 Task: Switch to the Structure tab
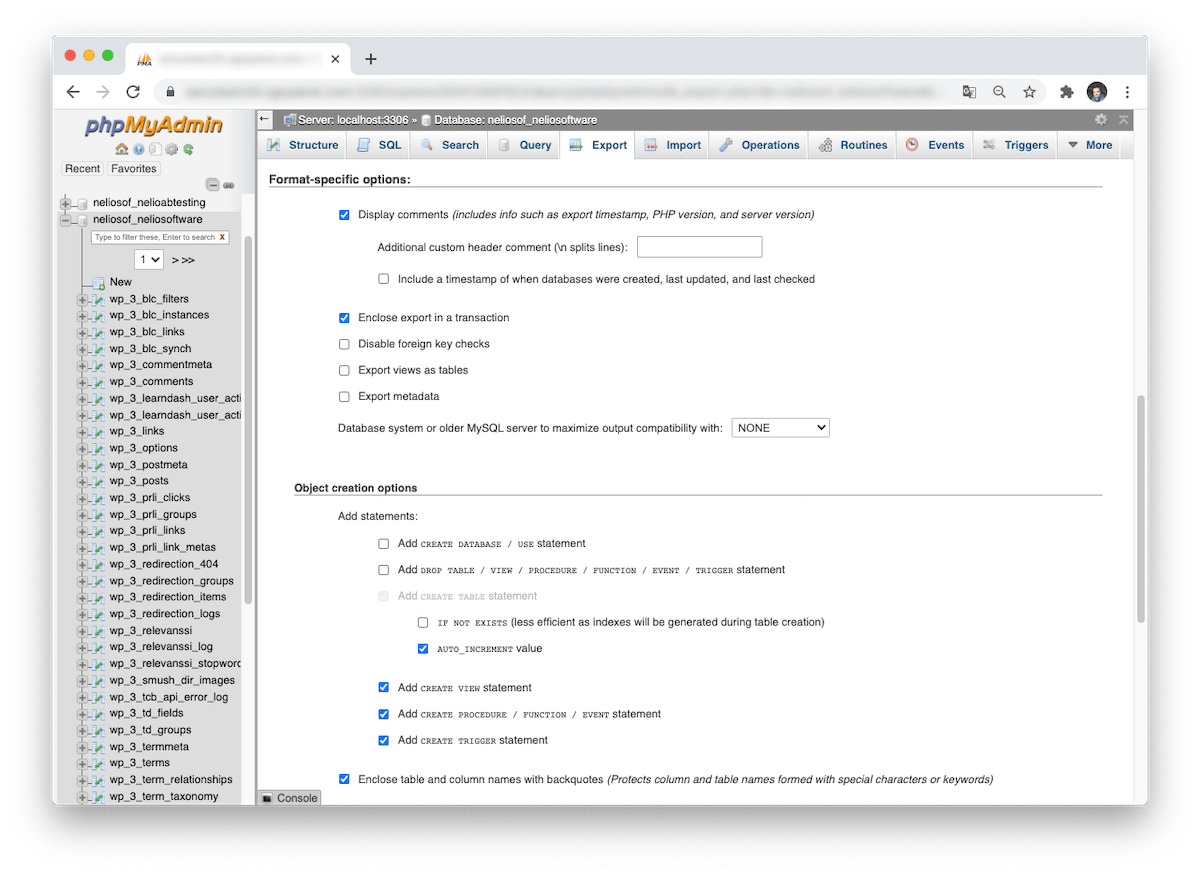303,145
